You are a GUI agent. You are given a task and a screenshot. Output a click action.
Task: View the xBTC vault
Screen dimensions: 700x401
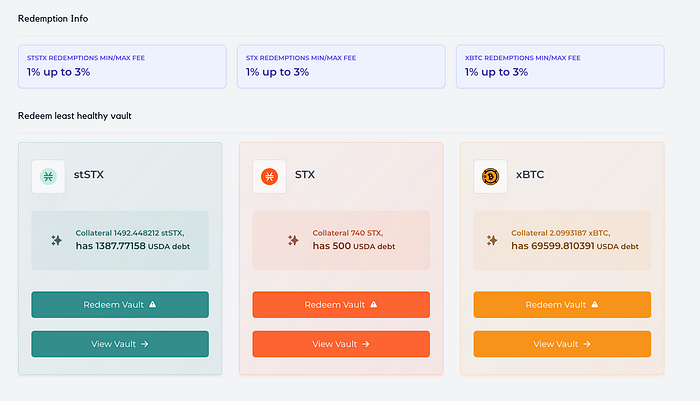(x=562, y=344)
